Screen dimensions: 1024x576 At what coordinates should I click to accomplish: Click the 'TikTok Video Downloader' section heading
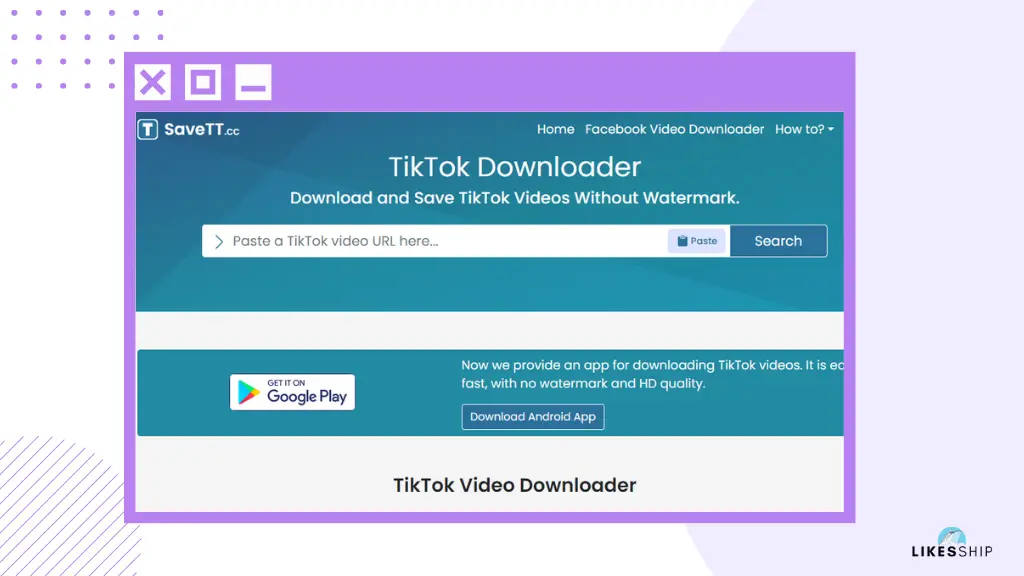(x=515, y=485)
